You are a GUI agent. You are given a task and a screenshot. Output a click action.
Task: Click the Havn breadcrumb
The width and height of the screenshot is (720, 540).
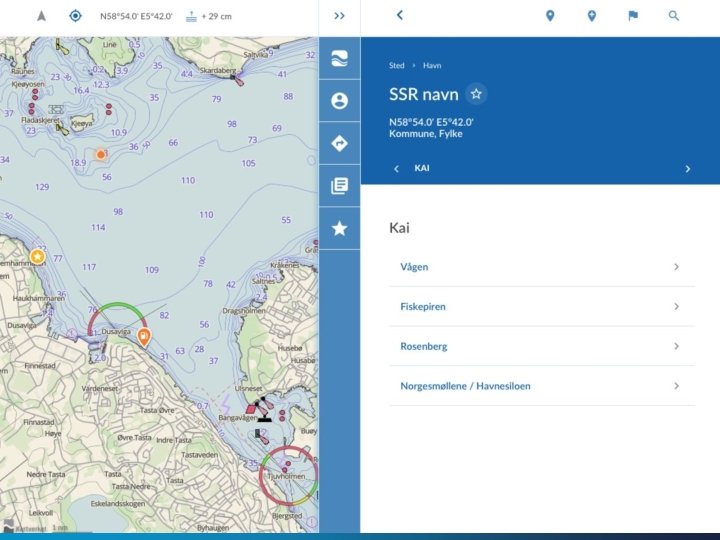(432, 66)
